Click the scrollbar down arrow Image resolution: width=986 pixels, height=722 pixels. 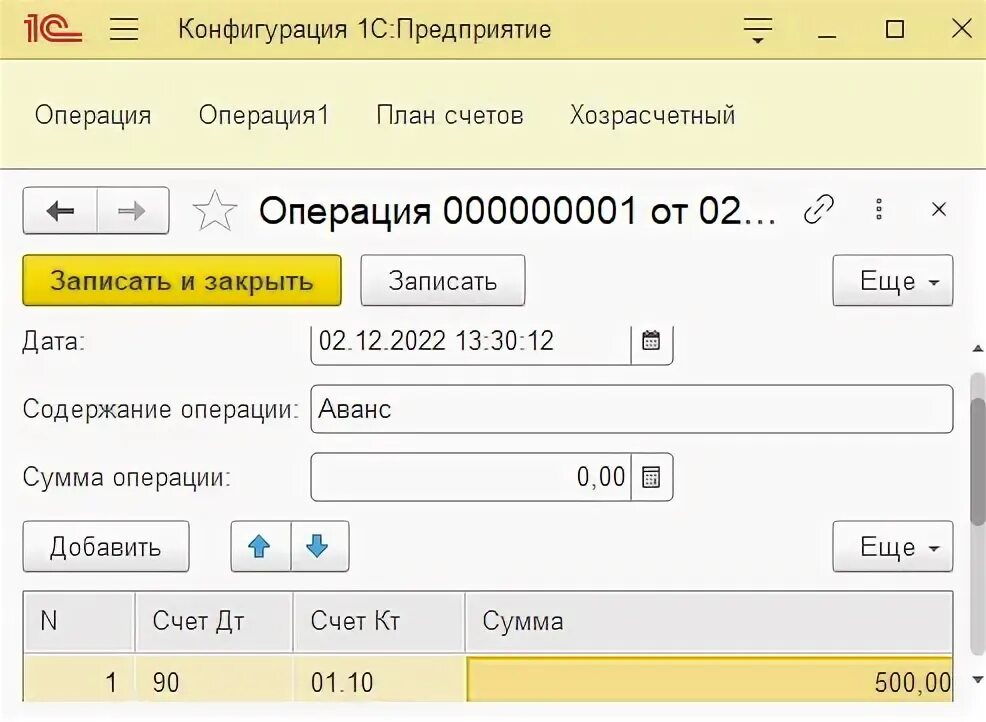tap(978, 679)
